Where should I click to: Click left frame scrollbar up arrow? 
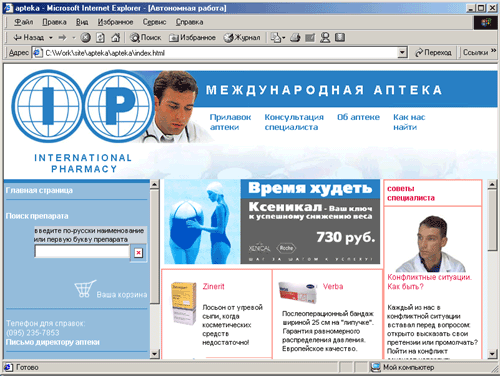pos(155,184)
